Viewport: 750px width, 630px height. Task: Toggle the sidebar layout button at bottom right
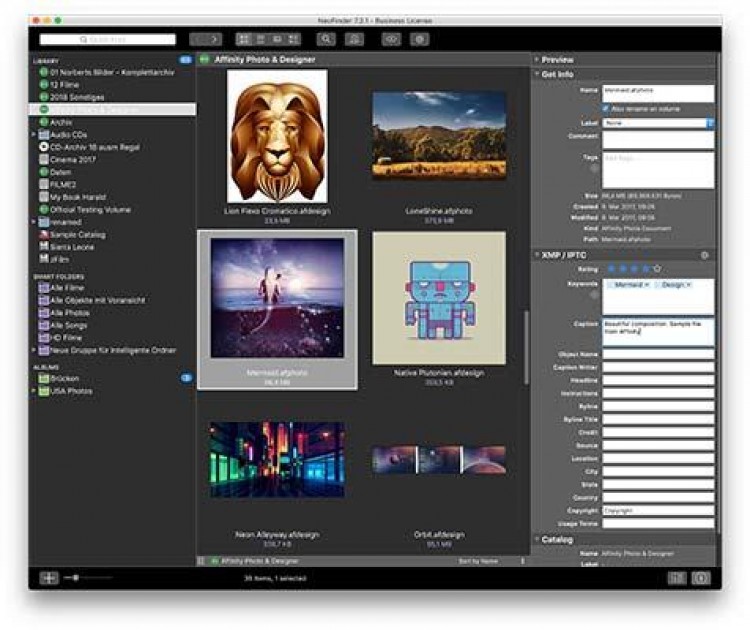tap(677, 578)
